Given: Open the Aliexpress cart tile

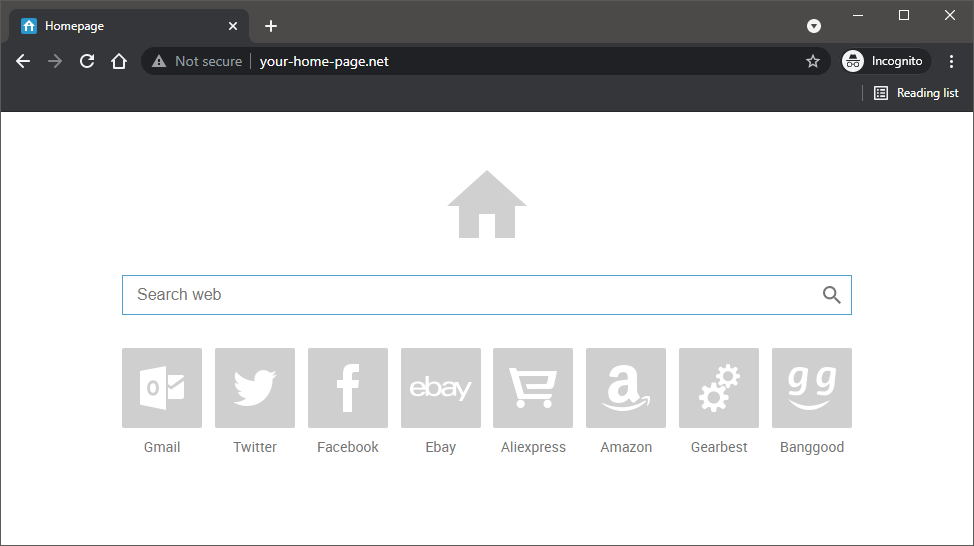Looking at the screenshot, I should coord(533,388).
